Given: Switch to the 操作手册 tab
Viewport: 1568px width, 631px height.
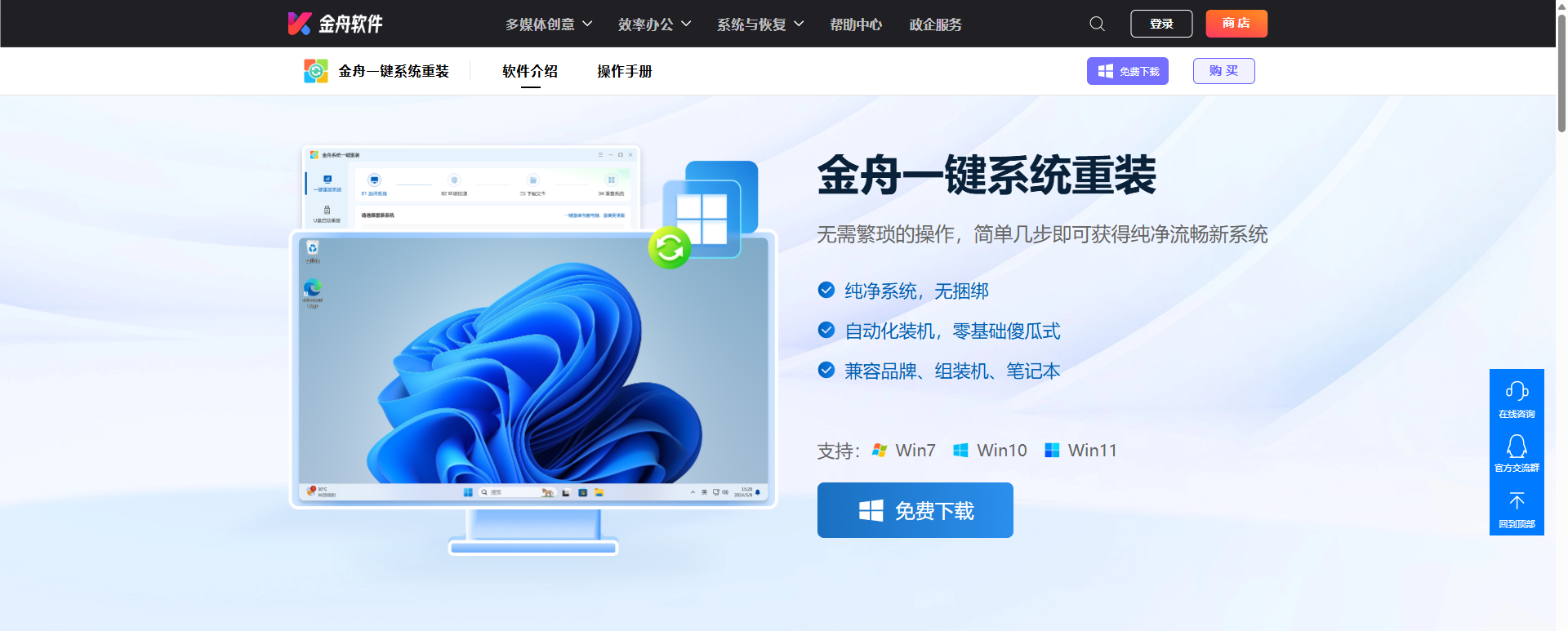Looking at the screenshot, I should pos(624,72).
